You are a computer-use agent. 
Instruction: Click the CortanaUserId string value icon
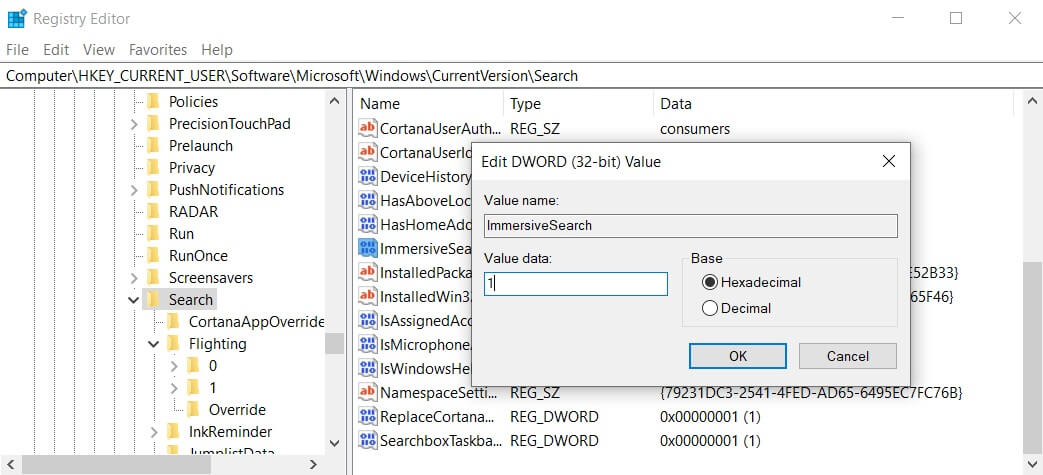click(367, 152)
